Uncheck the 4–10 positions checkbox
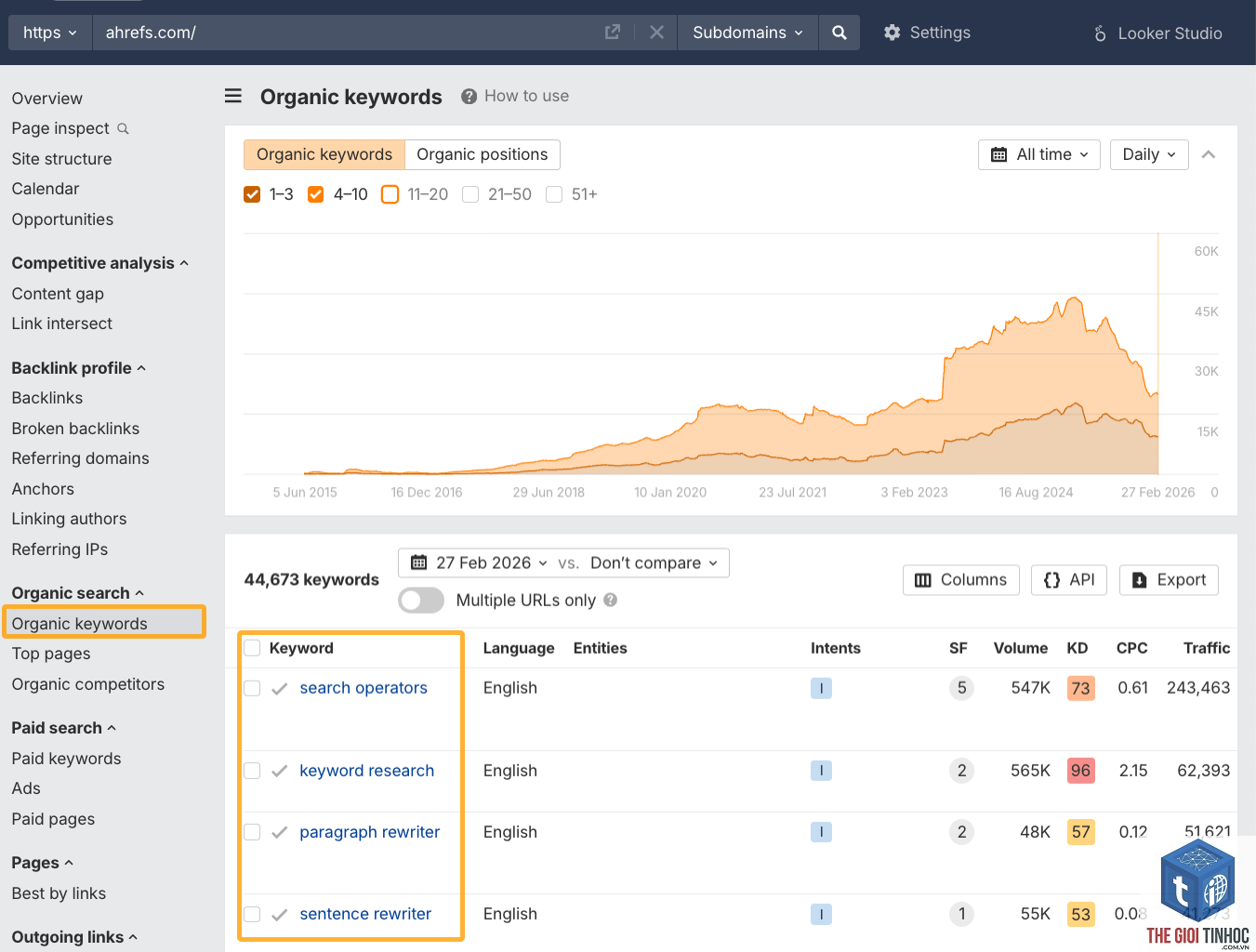1256x952 pixels. (316, 194)
